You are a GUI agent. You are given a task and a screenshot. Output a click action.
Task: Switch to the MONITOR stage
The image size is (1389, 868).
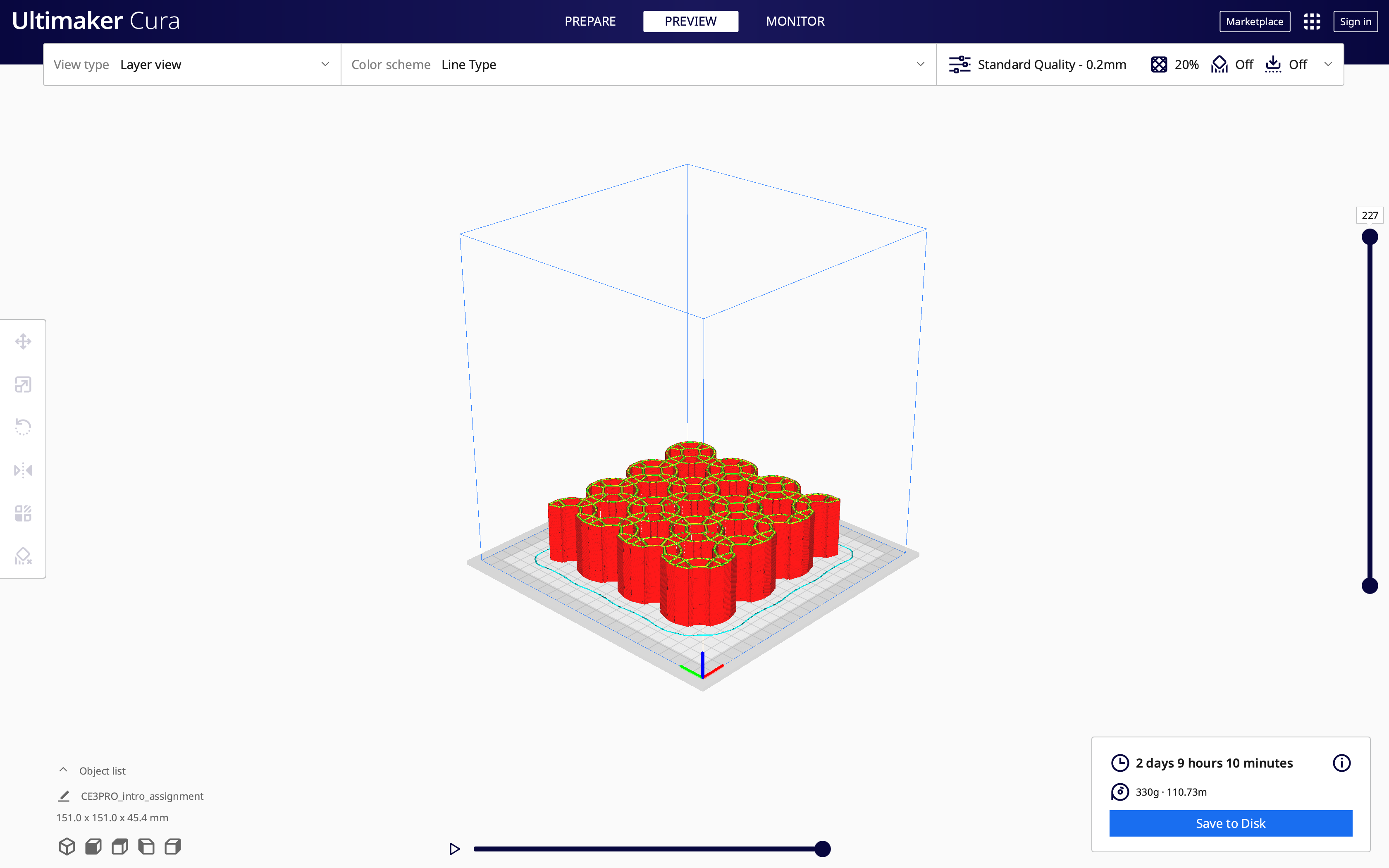(795, 21)
